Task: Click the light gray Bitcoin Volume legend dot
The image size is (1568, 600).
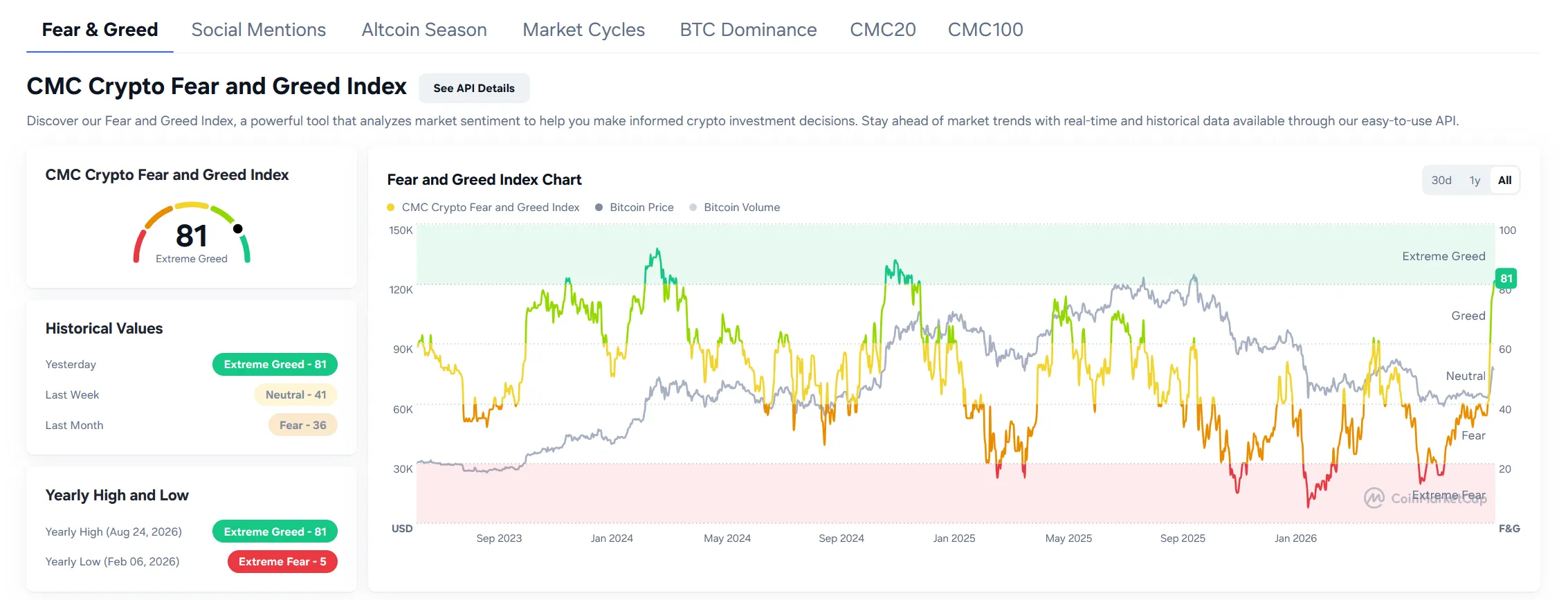Action: pyautogui.click(x=693, y=208)
